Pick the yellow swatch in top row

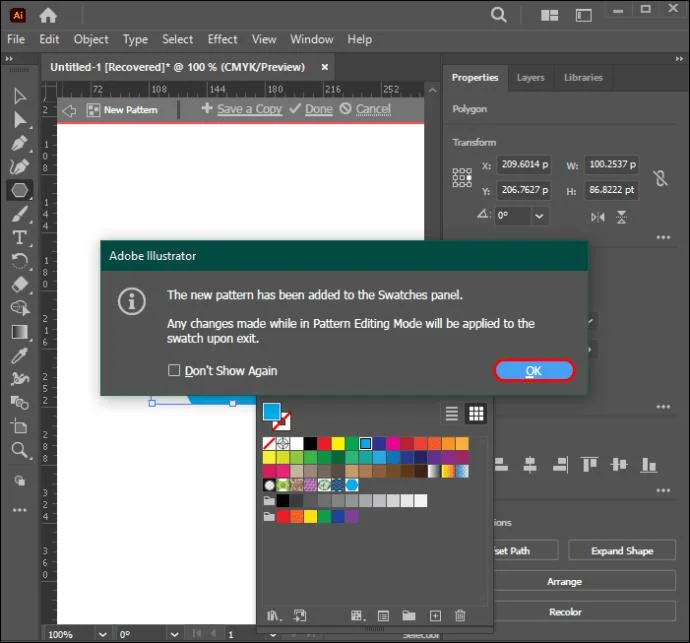(338, 443)
